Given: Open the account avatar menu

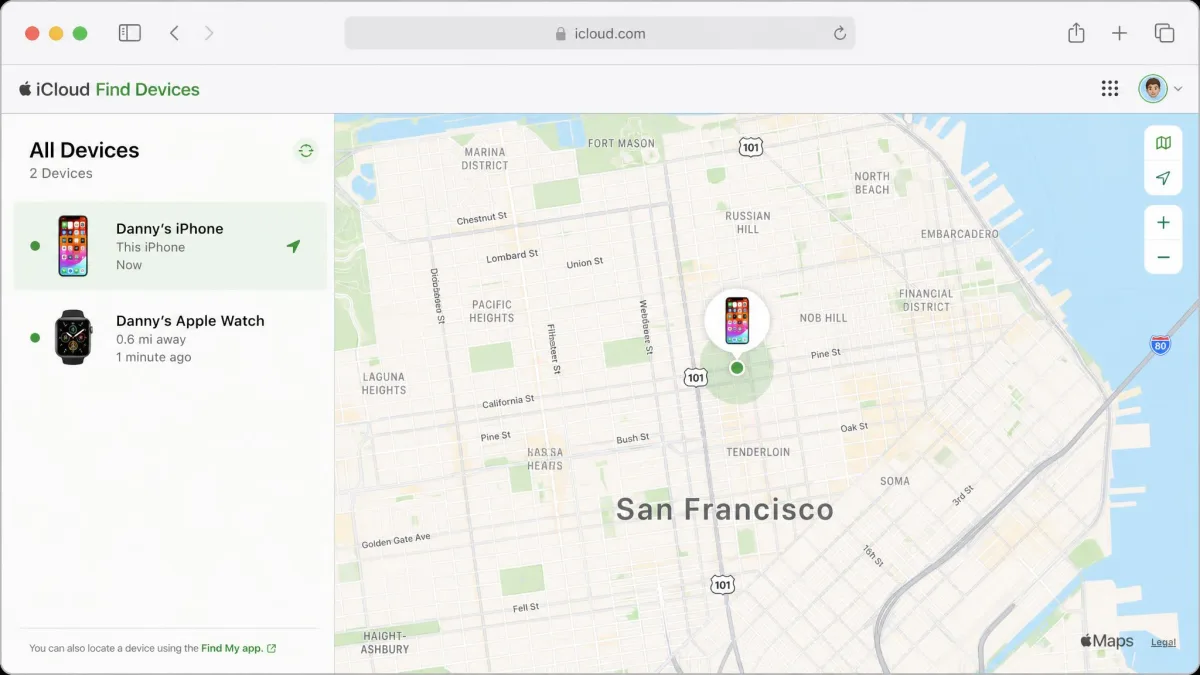Looking at the screenshot, I should (x=1160, y=89).
